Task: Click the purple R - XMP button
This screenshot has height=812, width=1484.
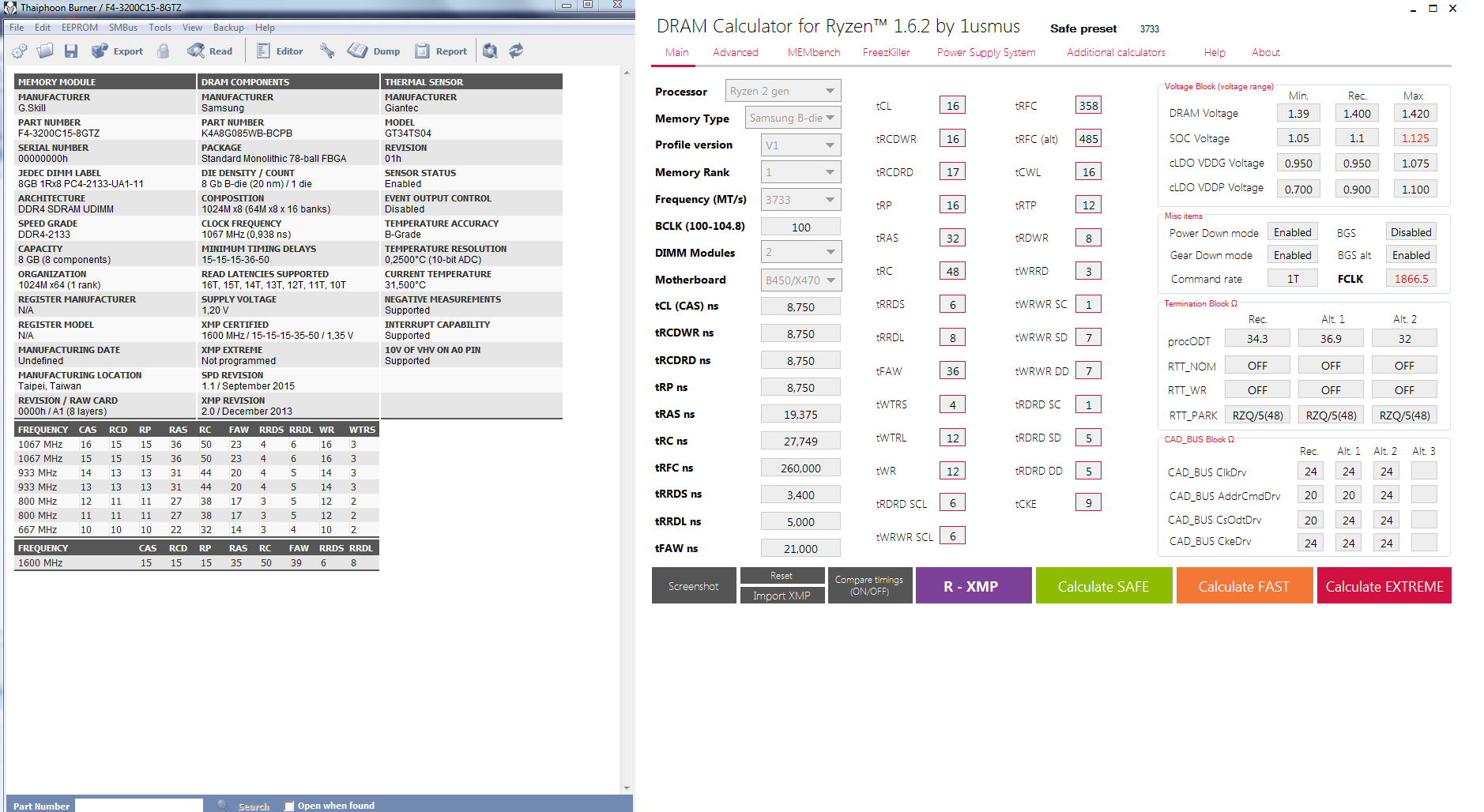Action: click(974, 585)
